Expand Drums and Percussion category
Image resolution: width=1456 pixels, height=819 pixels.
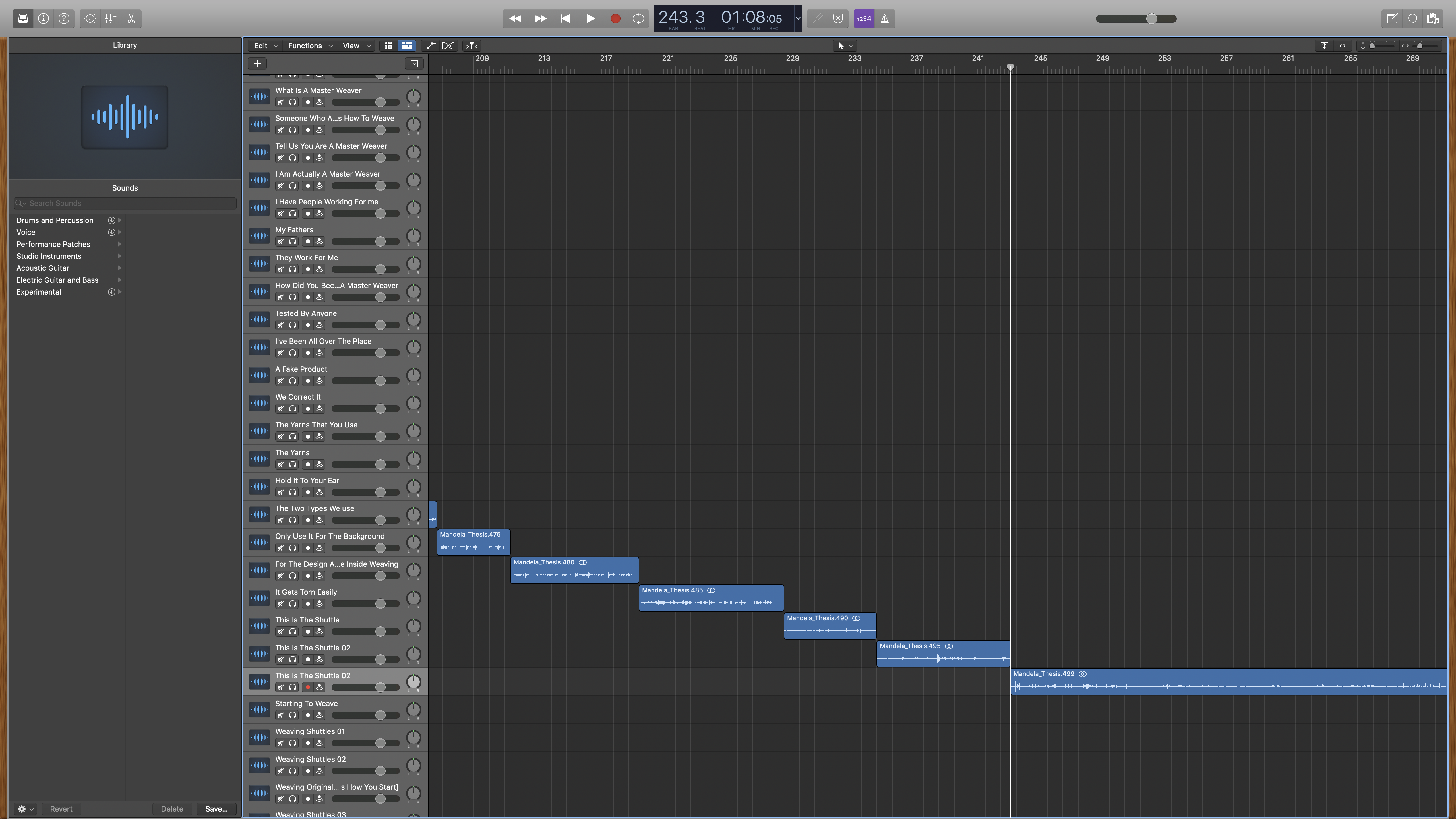click(119, 220)
